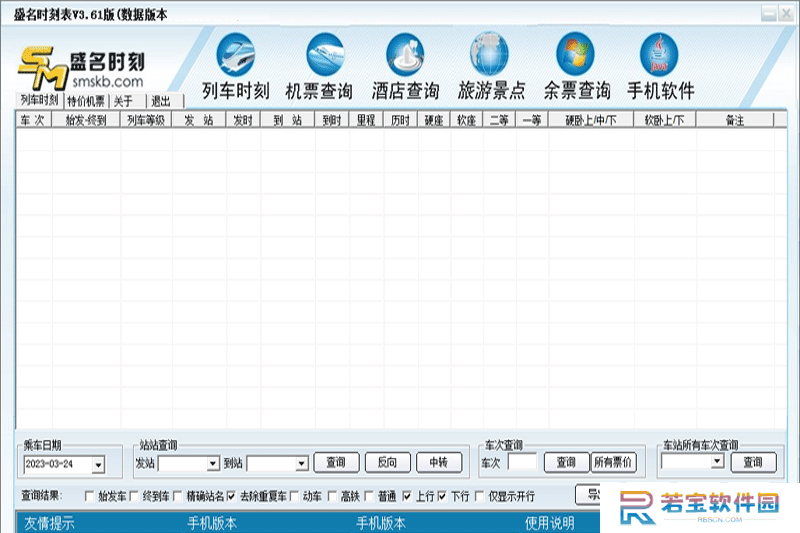The image size is (800, 533).
Task: Click the 硬卧上/中/下 column header
Action: pos(591,120)
